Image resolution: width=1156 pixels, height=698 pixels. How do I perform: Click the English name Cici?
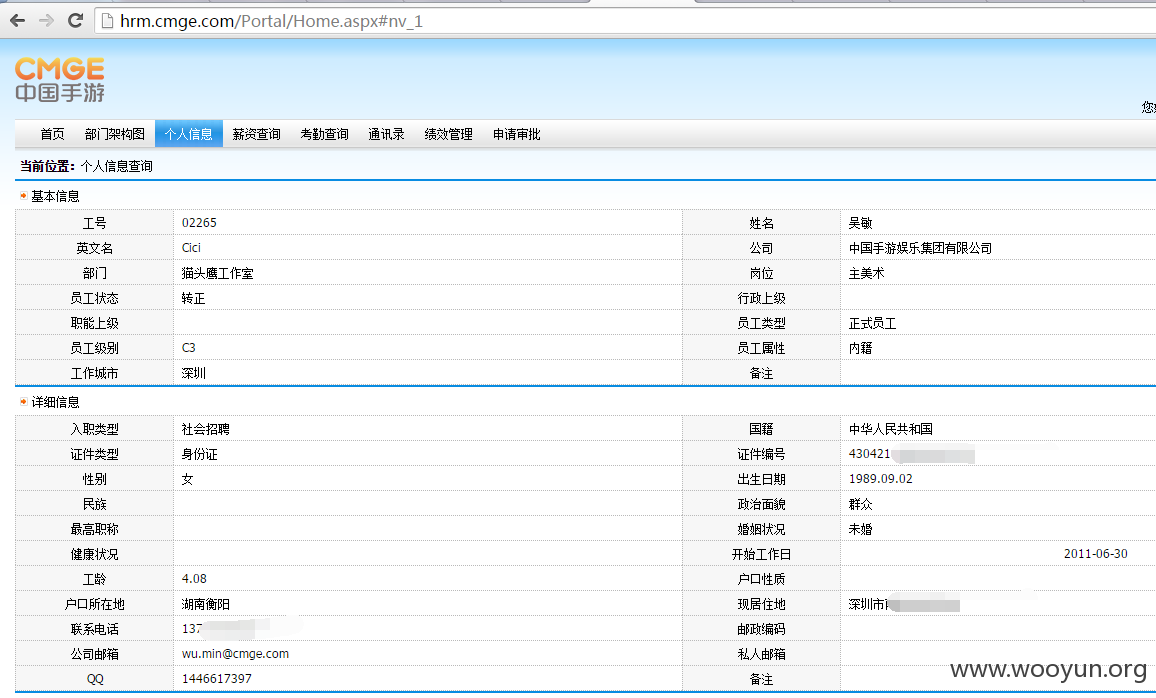coord(191,248)
